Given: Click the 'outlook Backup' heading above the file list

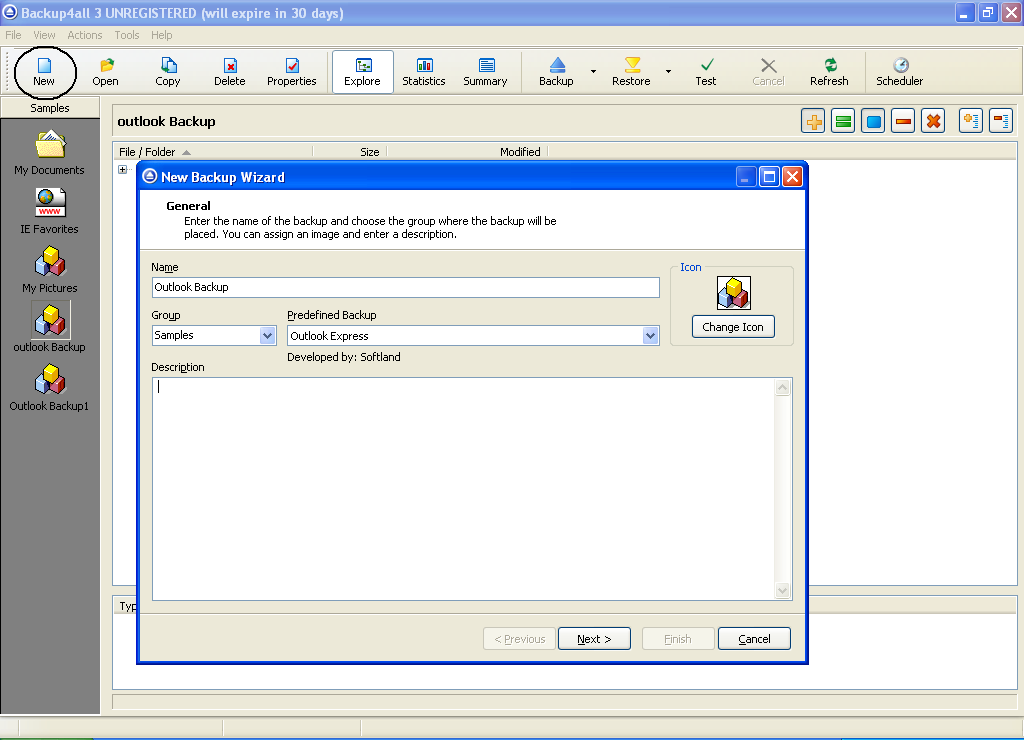Looking at the screenshot, I should click(167, 121).
